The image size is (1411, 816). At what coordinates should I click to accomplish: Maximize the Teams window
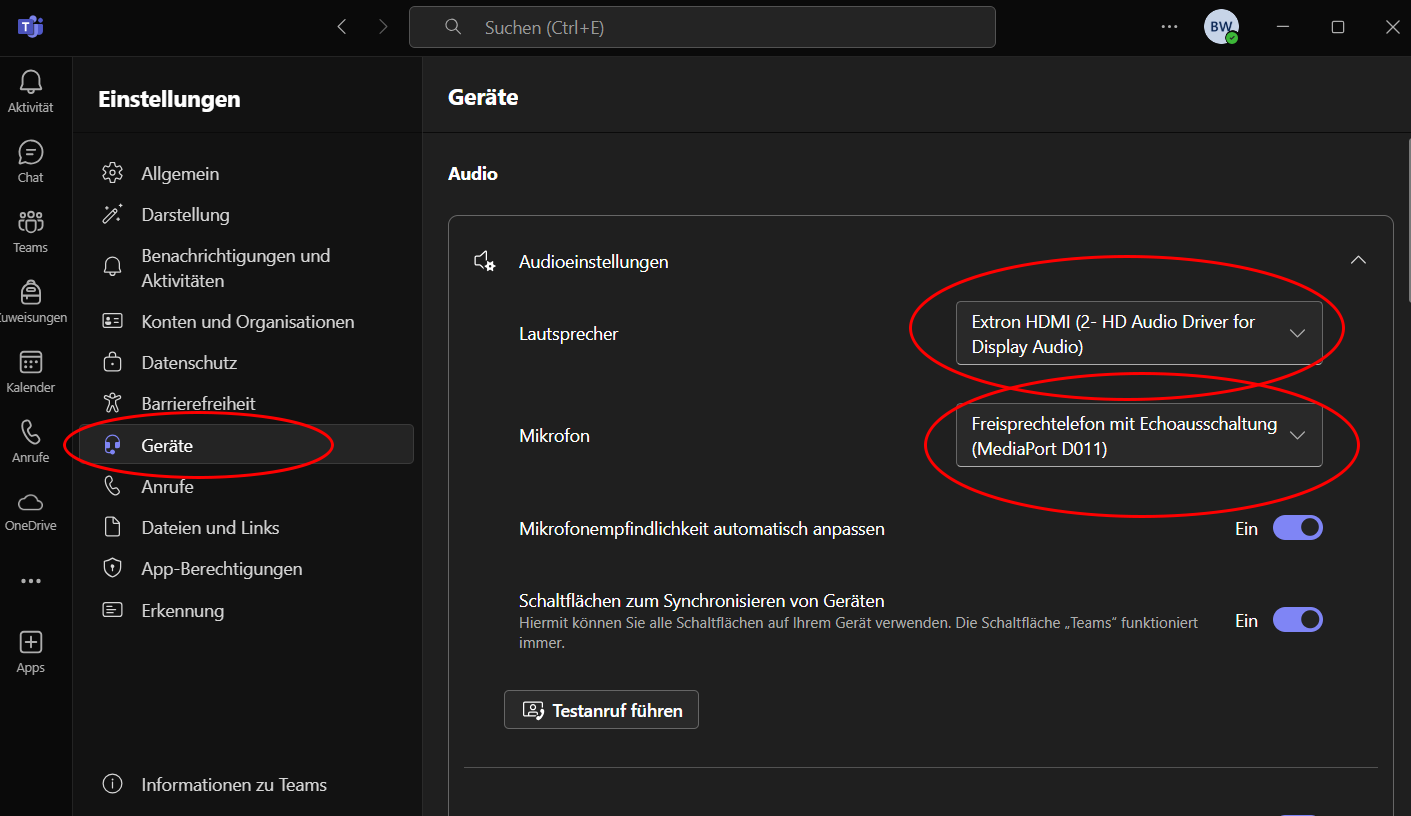(1338, 27)
